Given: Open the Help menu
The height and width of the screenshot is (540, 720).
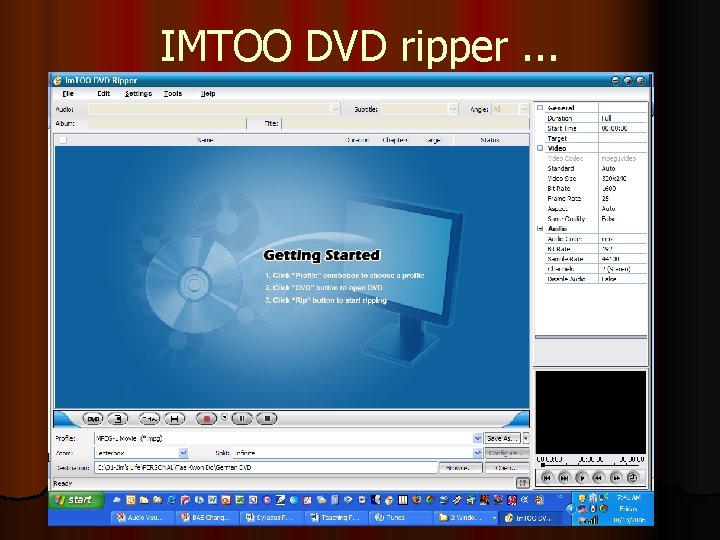Looking at the screenshot, I should [x=208, y=94].
